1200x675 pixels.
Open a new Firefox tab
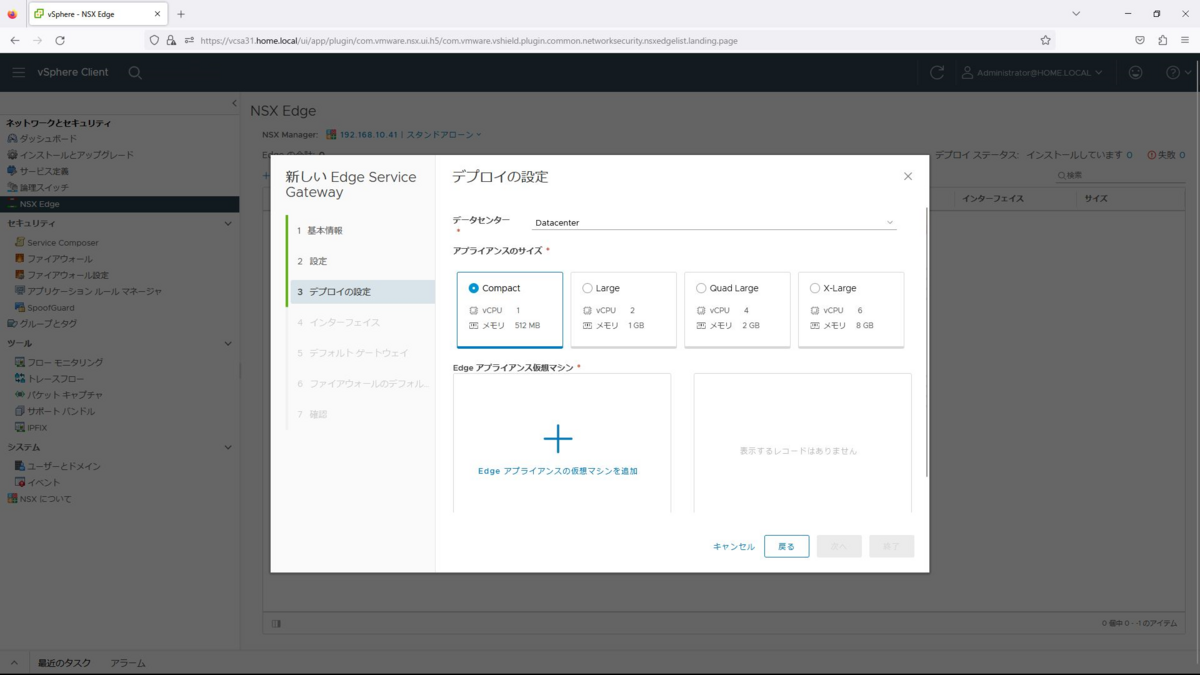(x=181, y=14)
